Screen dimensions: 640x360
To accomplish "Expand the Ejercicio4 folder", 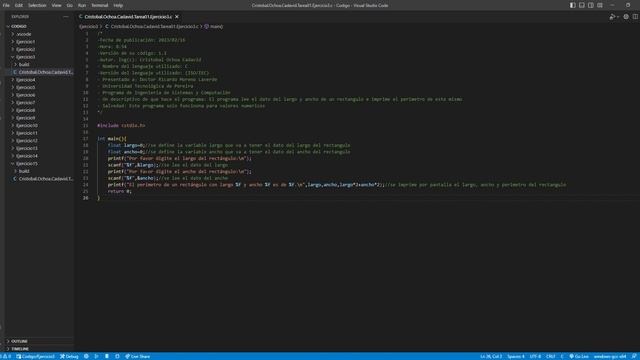I will (39, 80).
